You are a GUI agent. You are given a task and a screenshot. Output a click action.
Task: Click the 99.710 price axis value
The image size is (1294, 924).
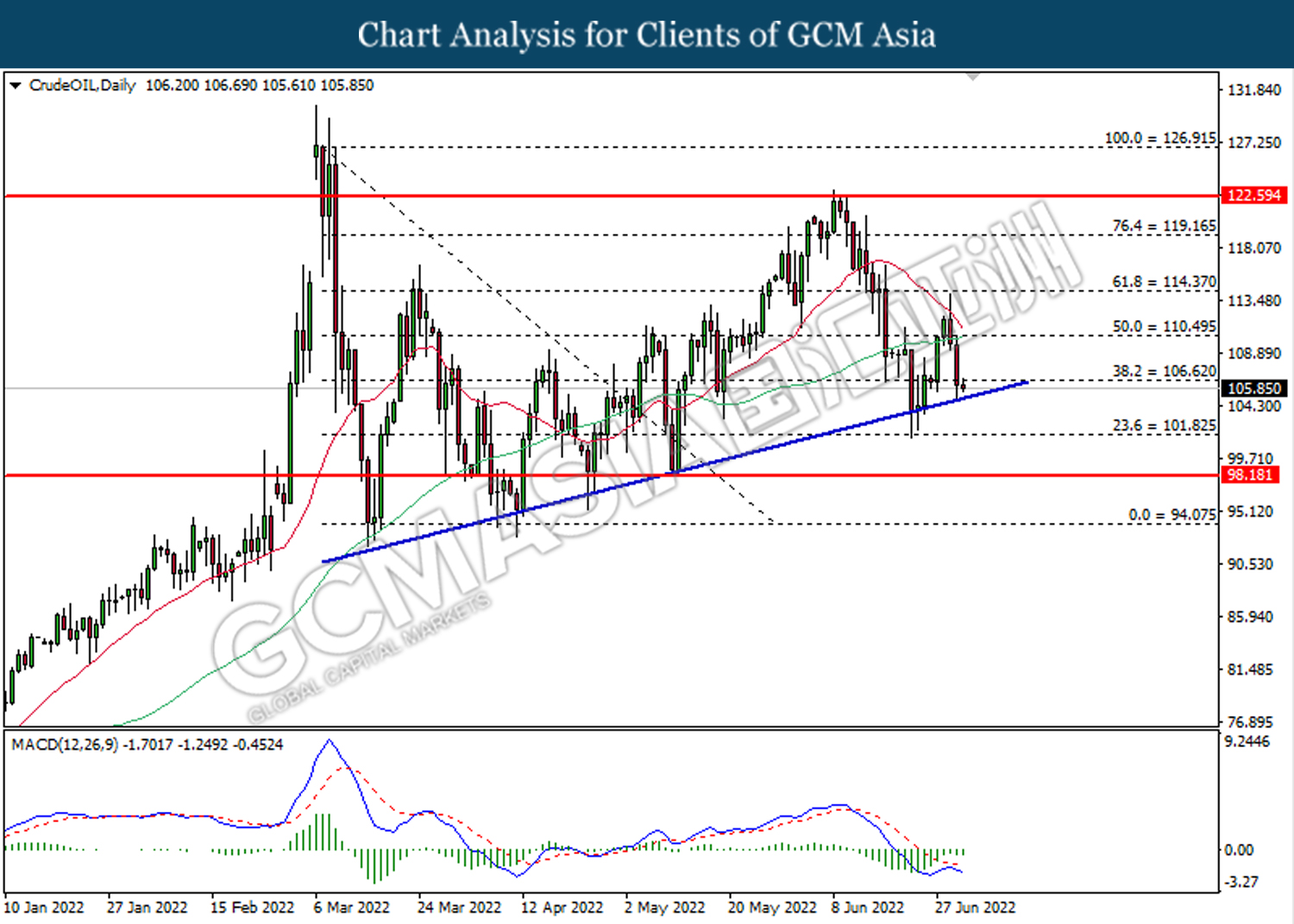1250,458
